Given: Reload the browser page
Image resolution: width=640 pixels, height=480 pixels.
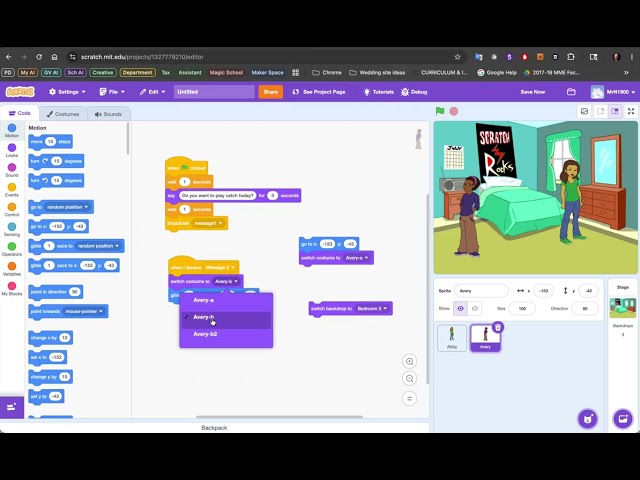Looking at the screenshot, I should click(x=39, y=57).
